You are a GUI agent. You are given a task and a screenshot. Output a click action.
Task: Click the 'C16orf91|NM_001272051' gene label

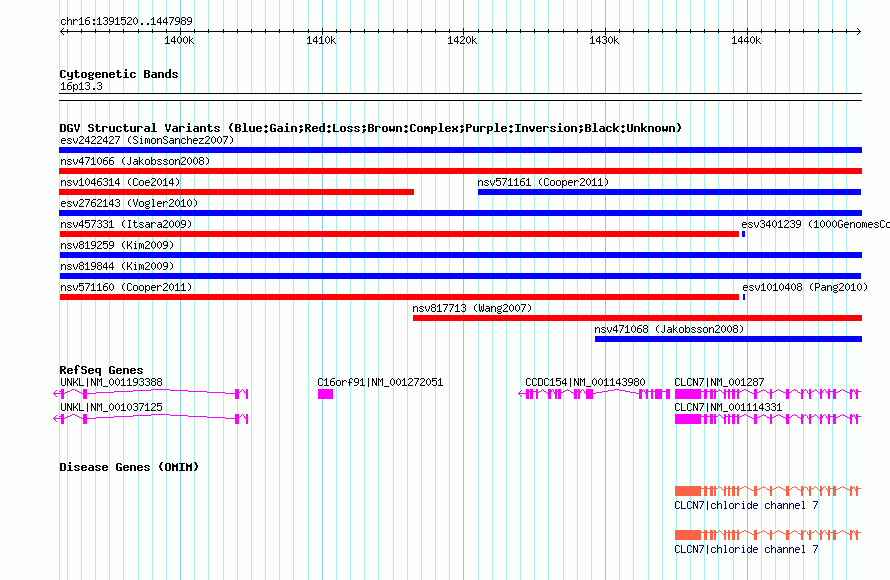point(380,382)
